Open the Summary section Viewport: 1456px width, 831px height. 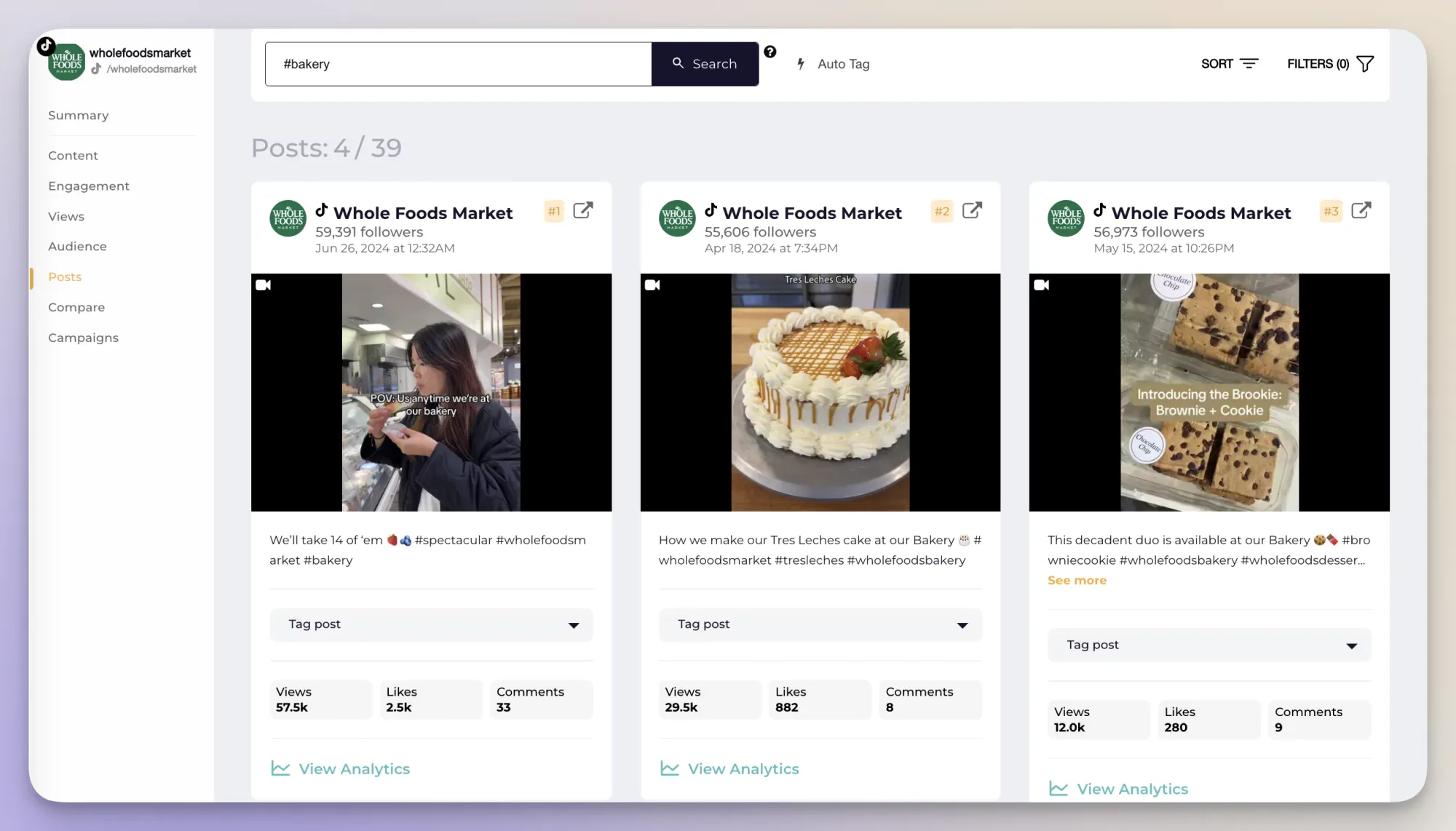[79, 116]
